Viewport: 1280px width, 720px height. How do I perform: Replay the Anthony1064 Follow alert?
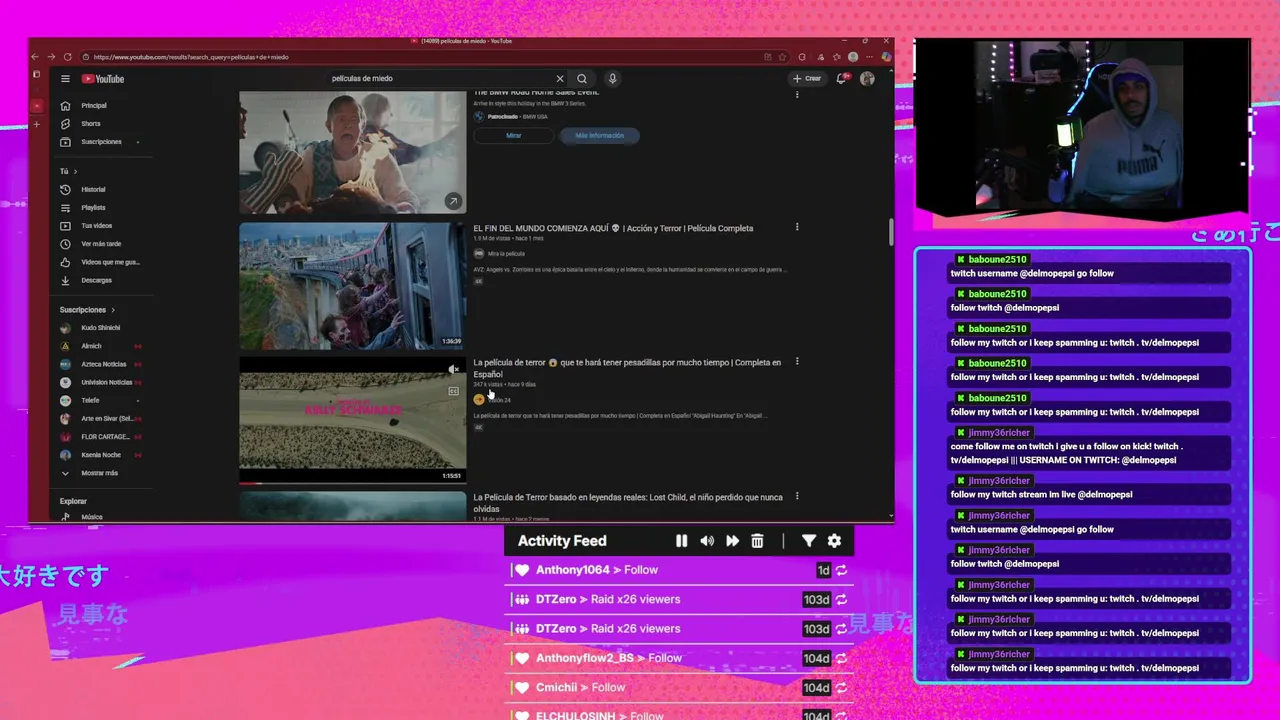842,570
